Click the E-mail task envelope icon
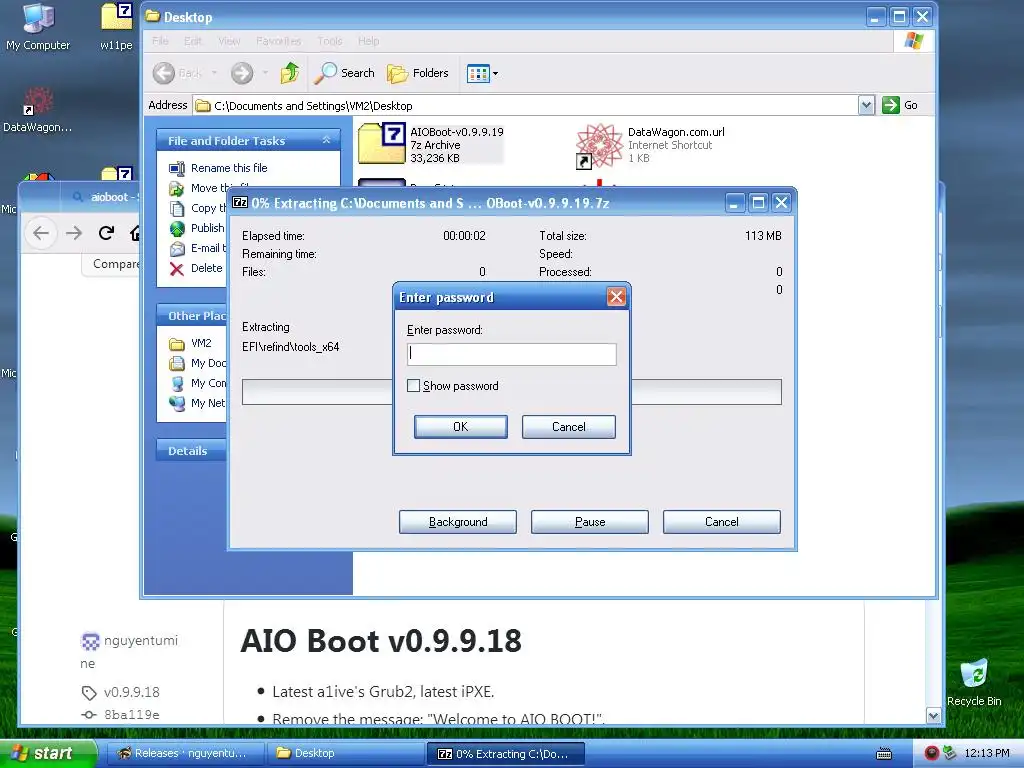 click(x=177, y=249)
